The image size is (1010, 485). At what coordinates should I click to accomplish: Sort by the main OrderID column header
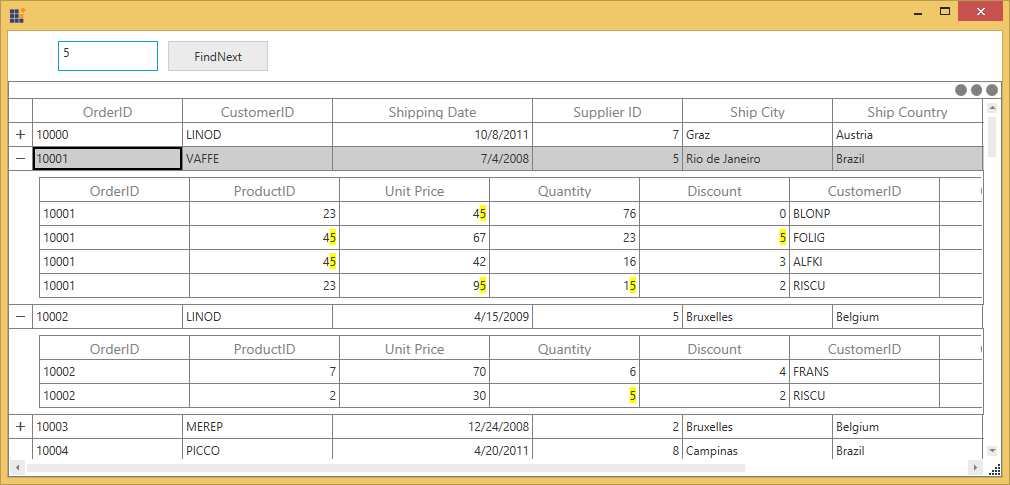pyautogui.click(x=108, y=111)
